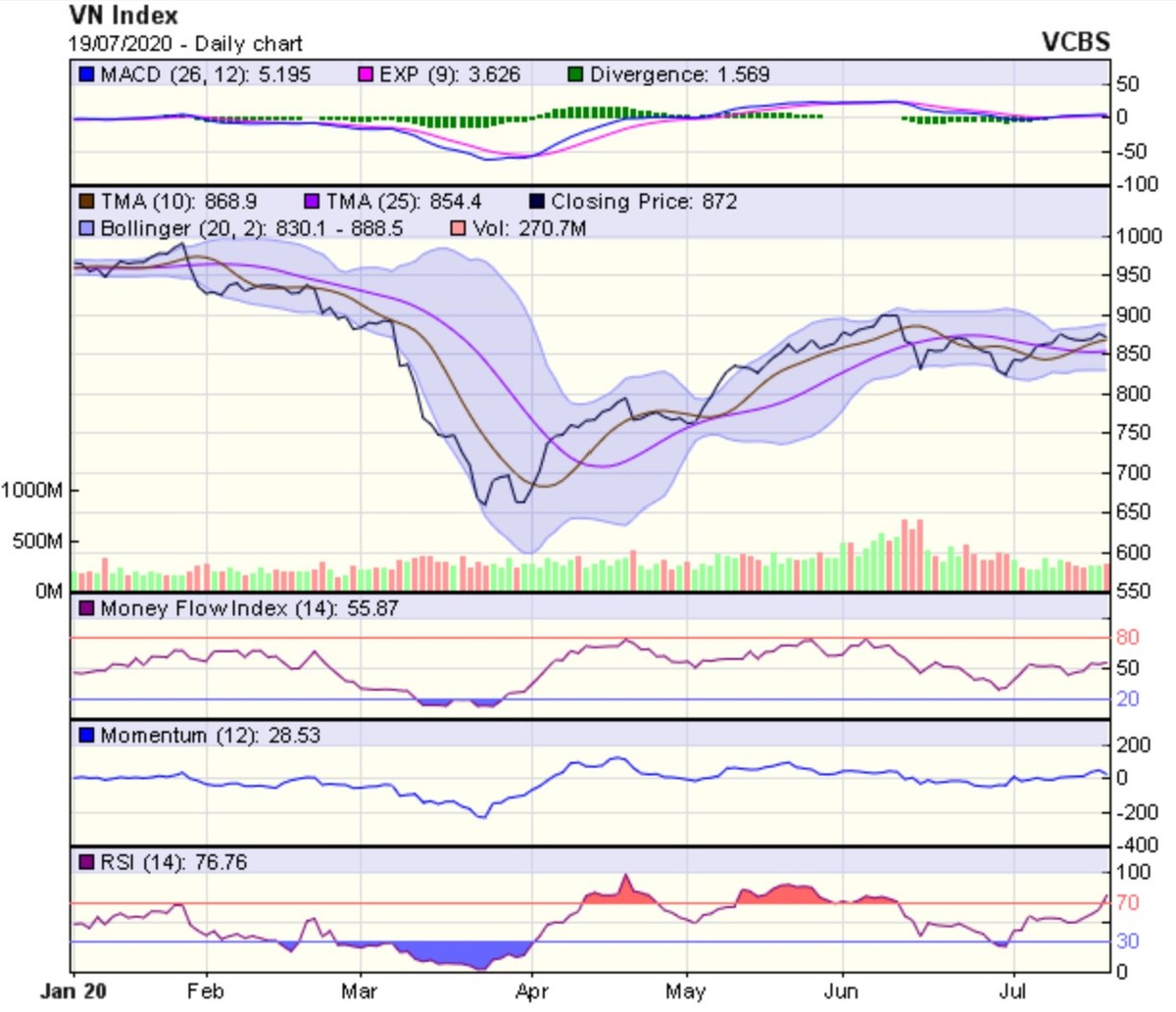Screen dimensions: 1176x1012
Task: Click the light blue Bollinger legend square
Action: [86, 229]
